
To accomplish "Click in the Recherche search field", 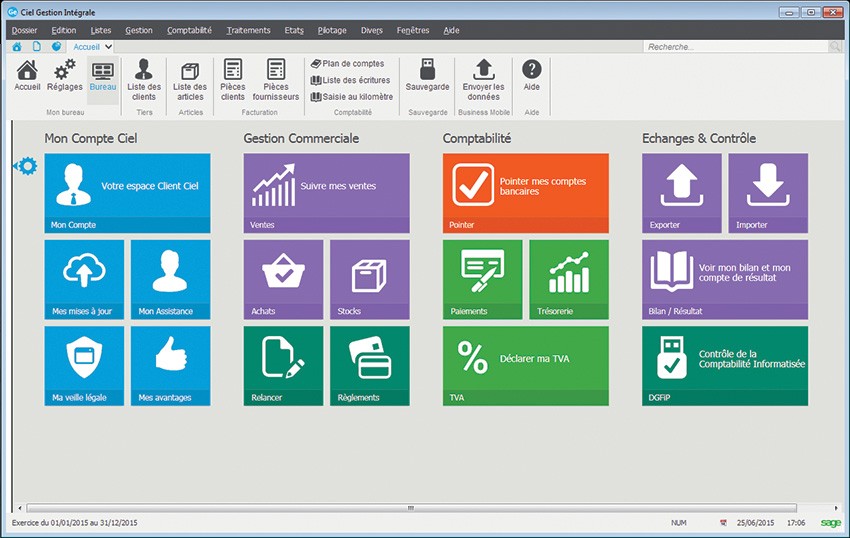I will pyautogui.click(x=735, y=47).
